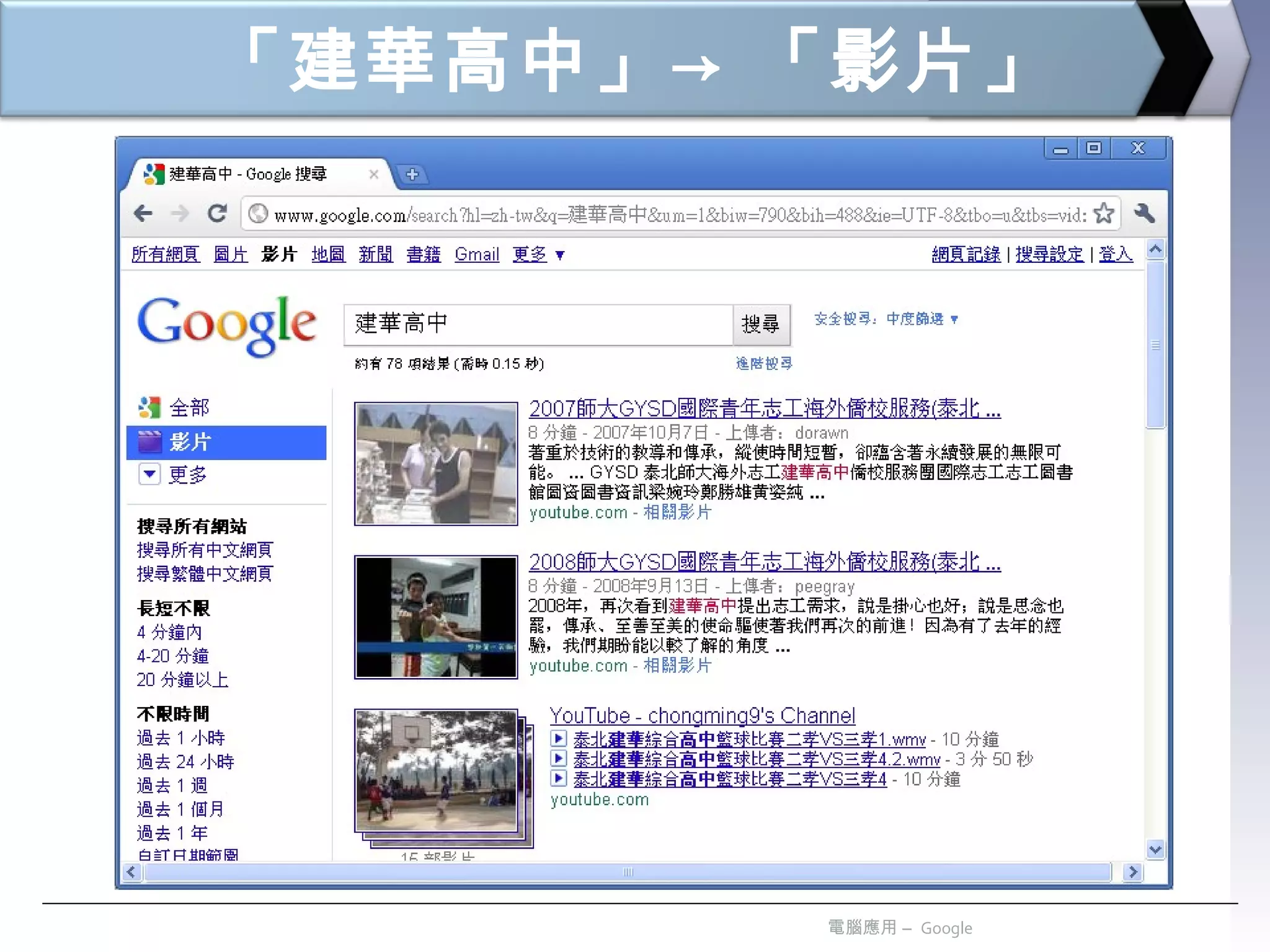The height and width of the screenshot is (952, 1270).
Task: Click the Google logo
Action: tap(226, 326)
